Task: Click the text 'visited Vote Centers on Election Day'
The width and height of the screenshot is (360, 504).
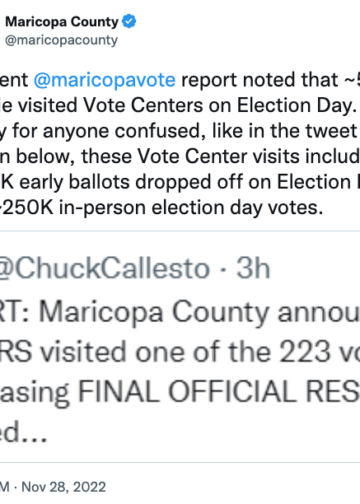Action: tap(185, 105)
